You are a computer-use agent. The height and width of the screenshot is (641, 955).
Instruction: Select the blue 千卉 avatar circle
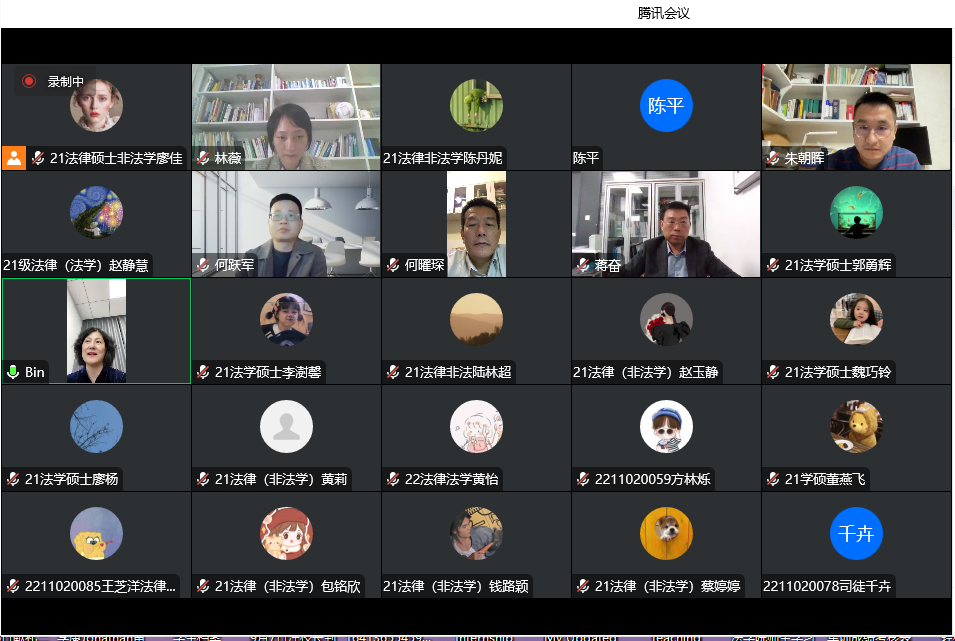(x=856, y=533)
